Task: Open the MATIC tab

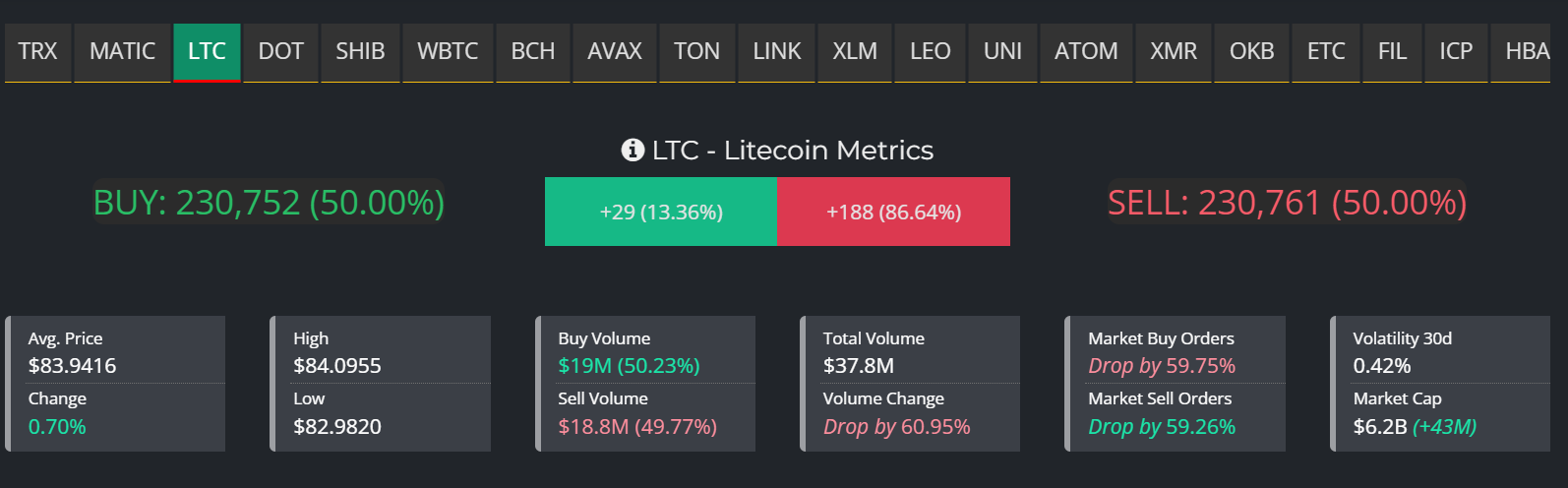Action: point(122,51)
